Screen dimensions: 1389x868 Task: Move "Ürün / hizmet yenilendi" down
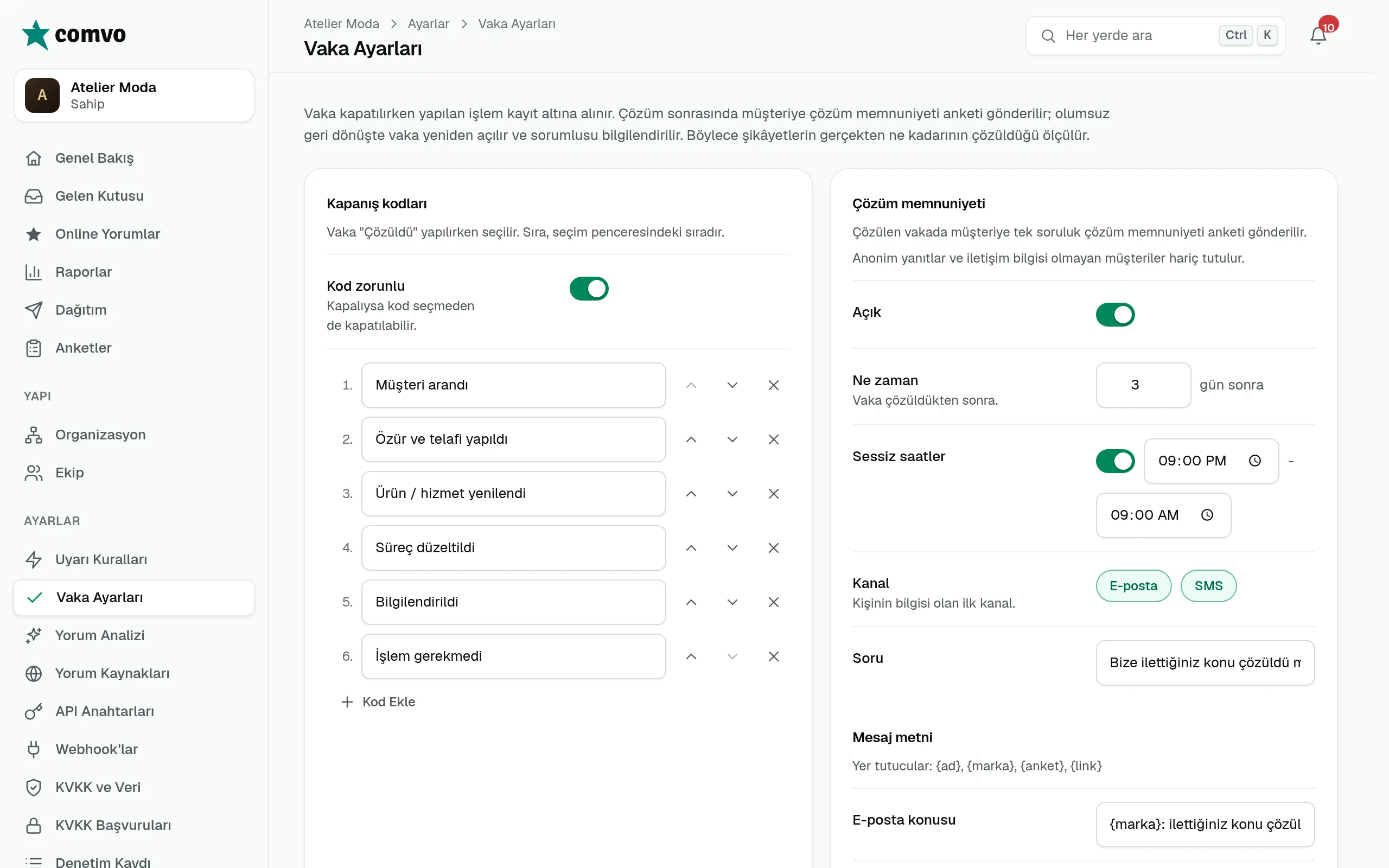pyautogui.click(x=732, y=494)
